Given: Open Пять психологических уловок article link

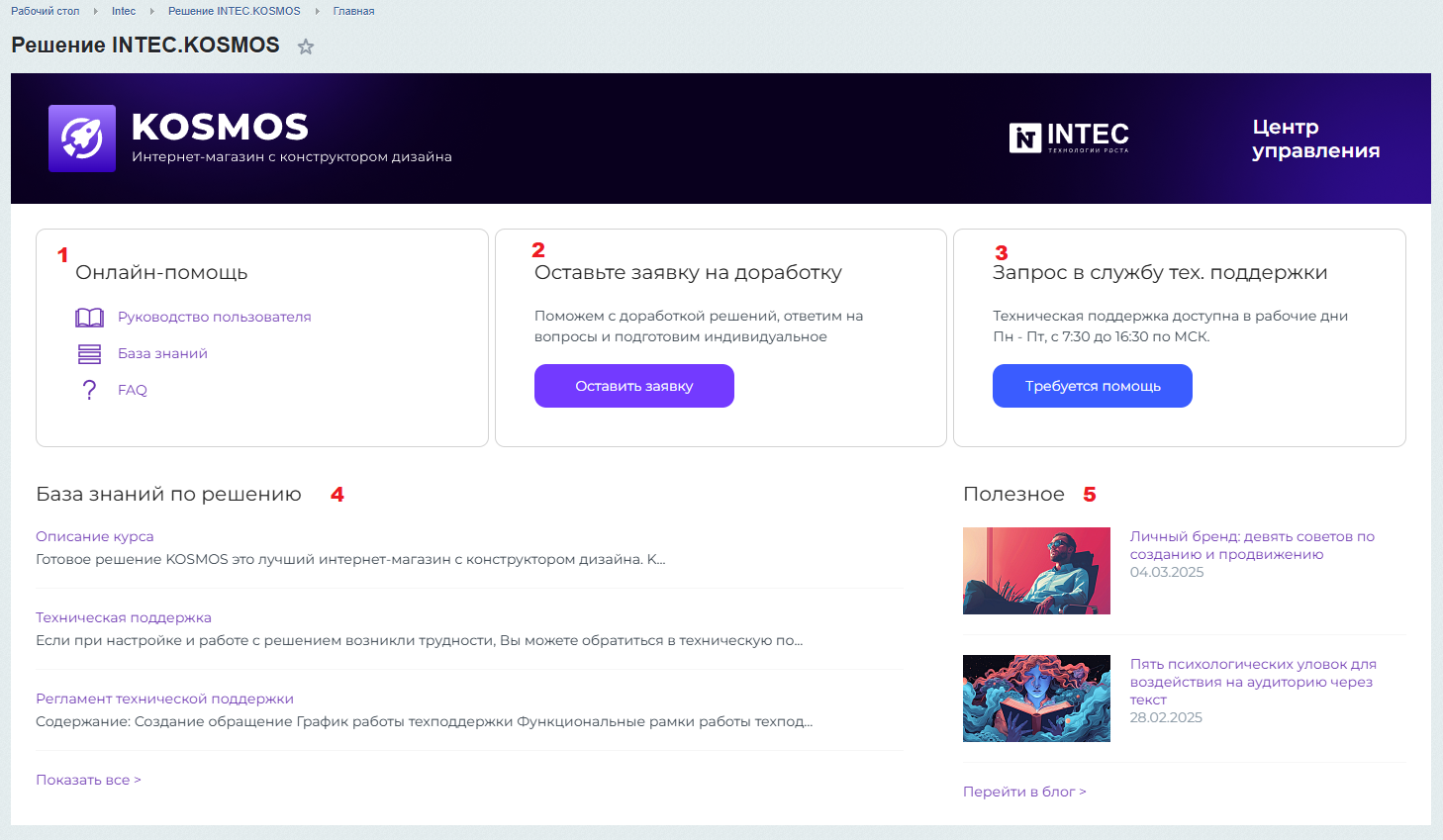Looking at the screenshot, I should [1253, 682].
